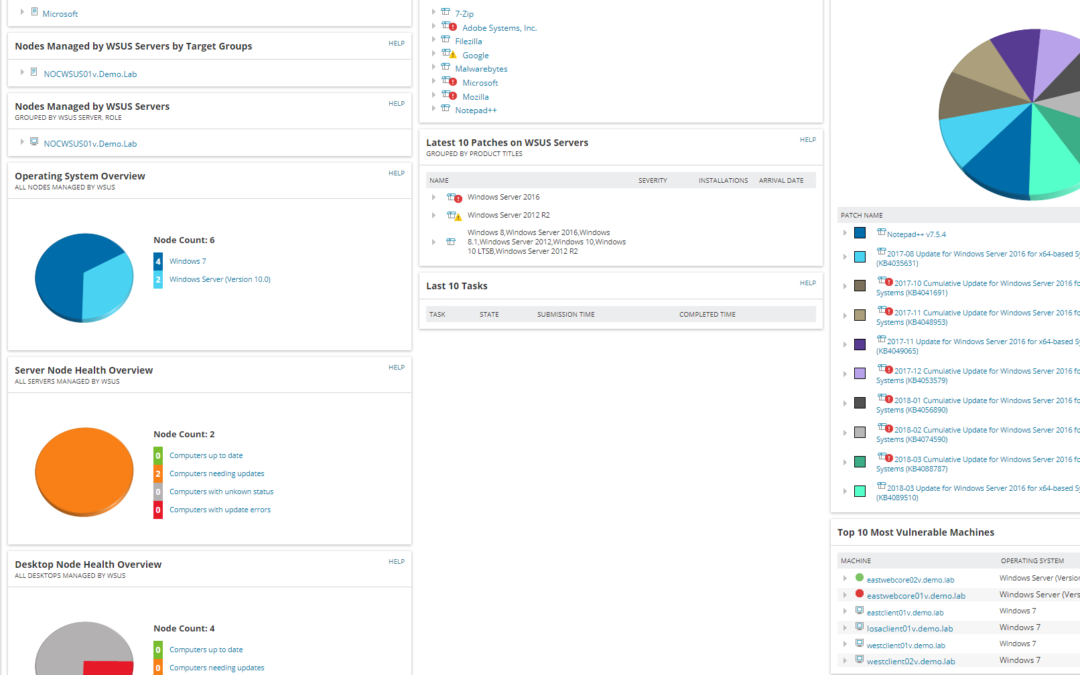Expand NOCWSUS01v.Demo.Lab under WSUS Servers
This screenshot has width=1080, height=675.
22,142
